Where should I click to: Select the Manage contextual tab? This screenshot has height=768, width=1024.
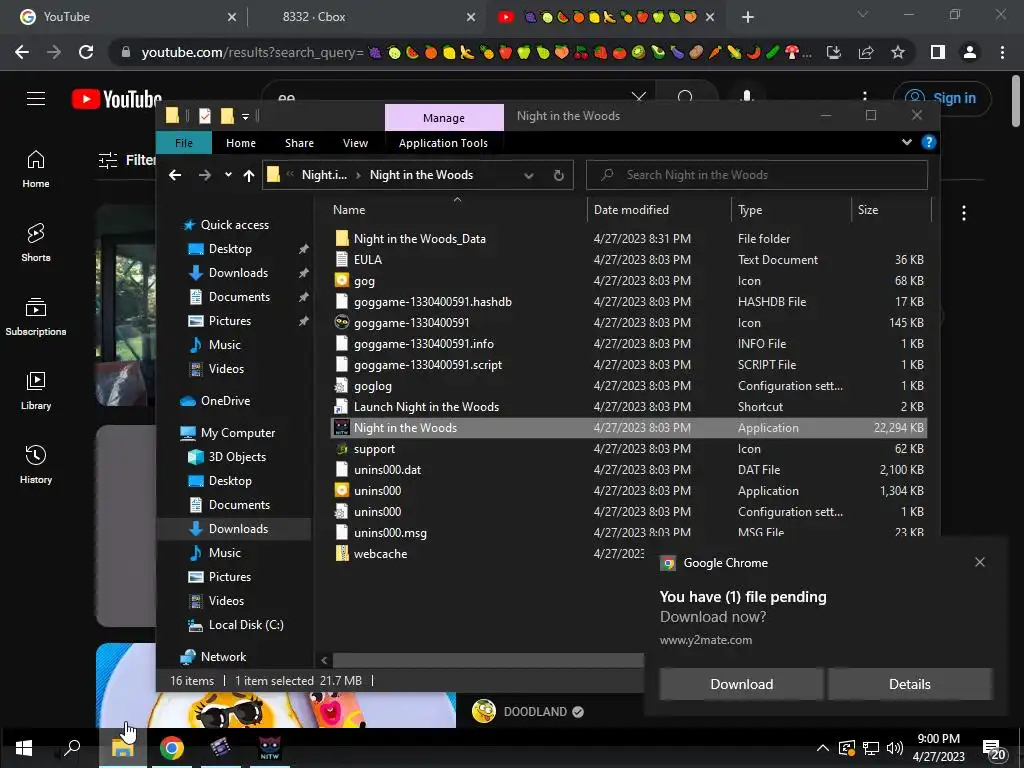[x=444, y=118]
